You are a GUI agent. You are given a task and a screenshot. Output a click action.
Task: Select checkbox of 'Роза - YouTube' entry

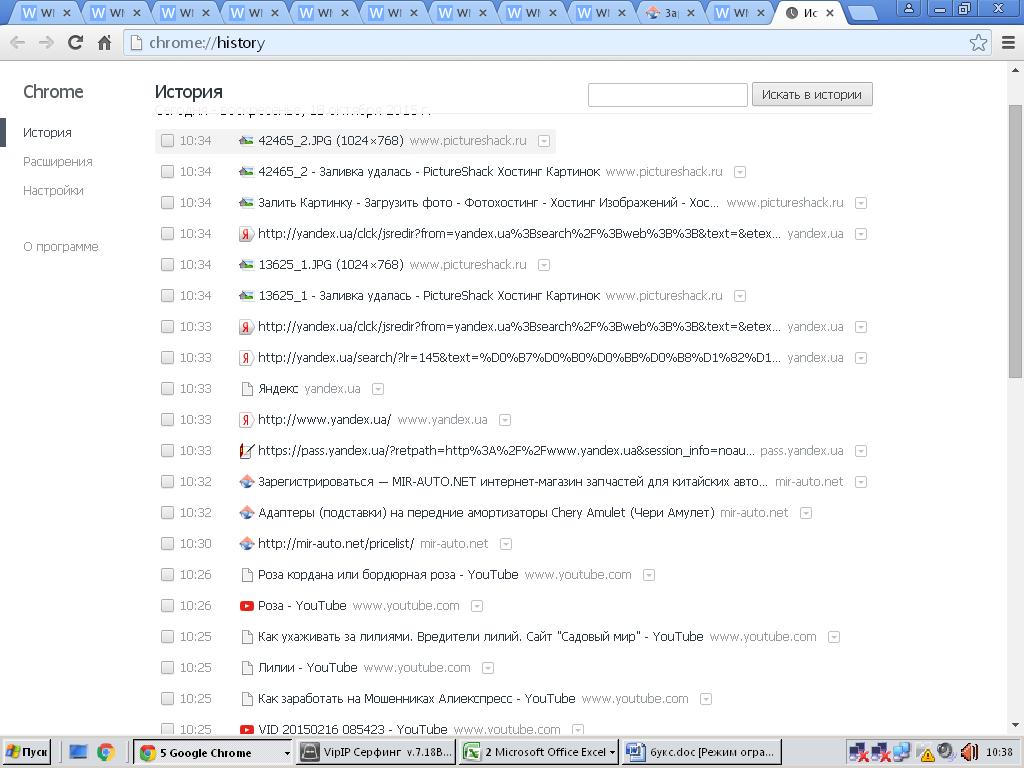[167, 606]
